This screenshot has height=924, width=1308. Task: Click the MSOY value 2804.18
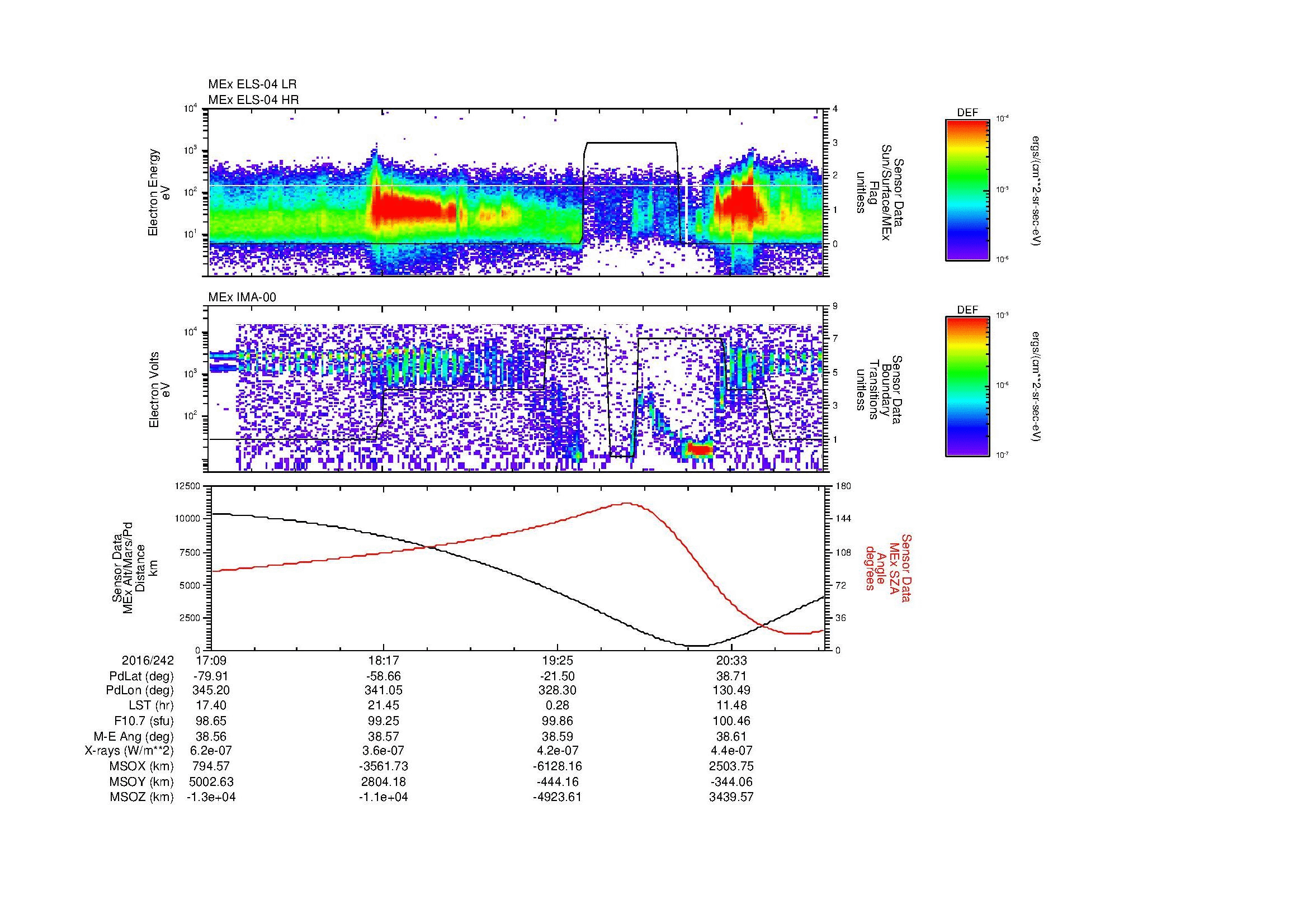click(384, 782)
